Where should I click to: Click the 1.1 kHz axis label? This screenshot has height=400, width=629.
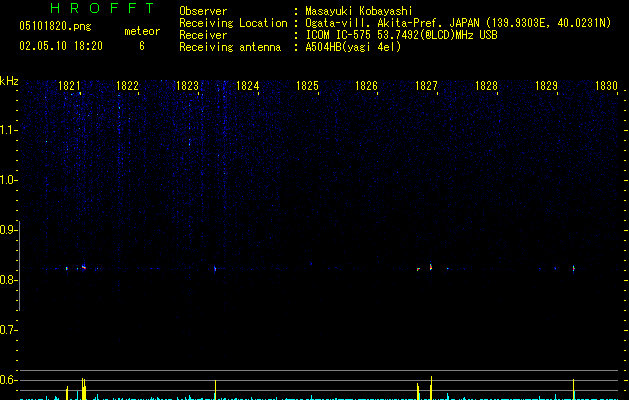click(8, 130)
